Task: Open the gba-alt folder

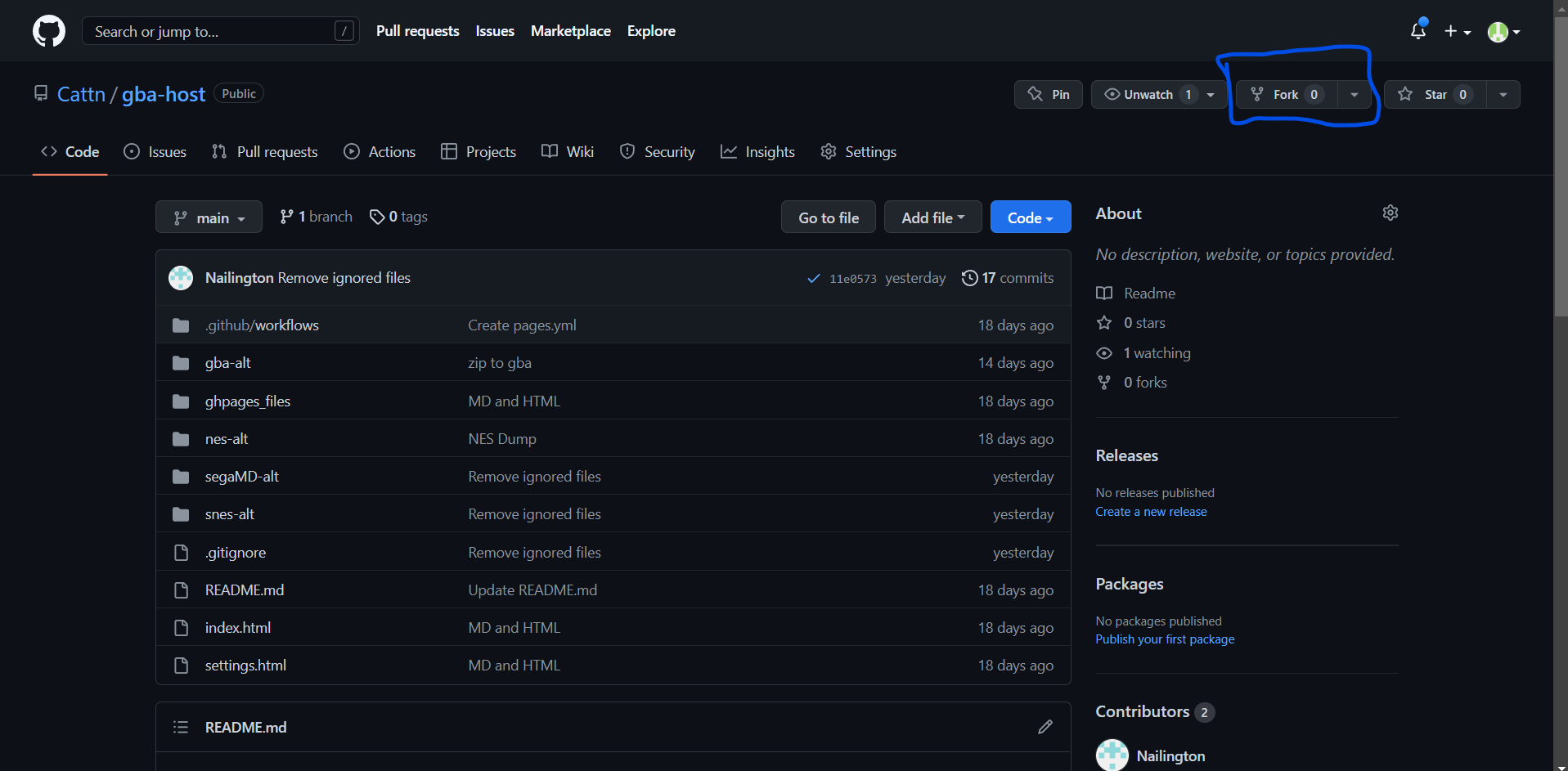Action: (x=227, y=363)
